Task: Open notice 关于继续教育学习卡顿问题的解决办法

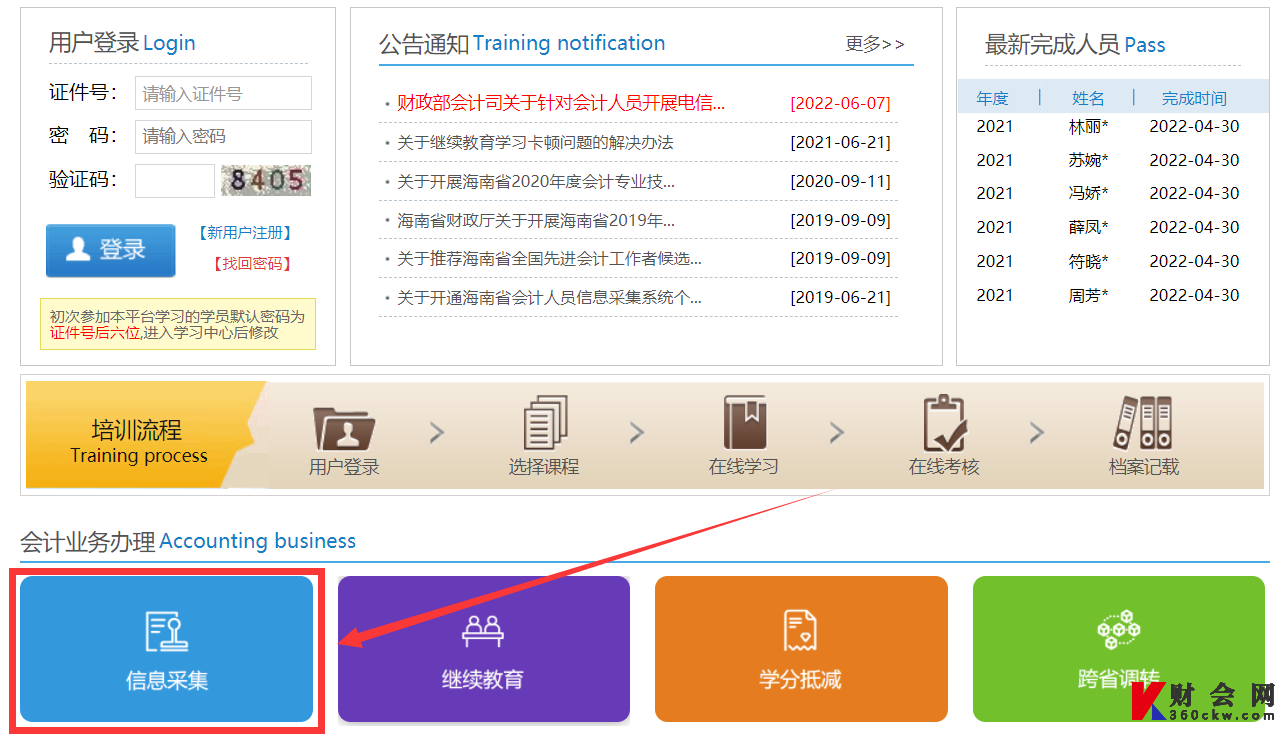Action: coord(535,142)
